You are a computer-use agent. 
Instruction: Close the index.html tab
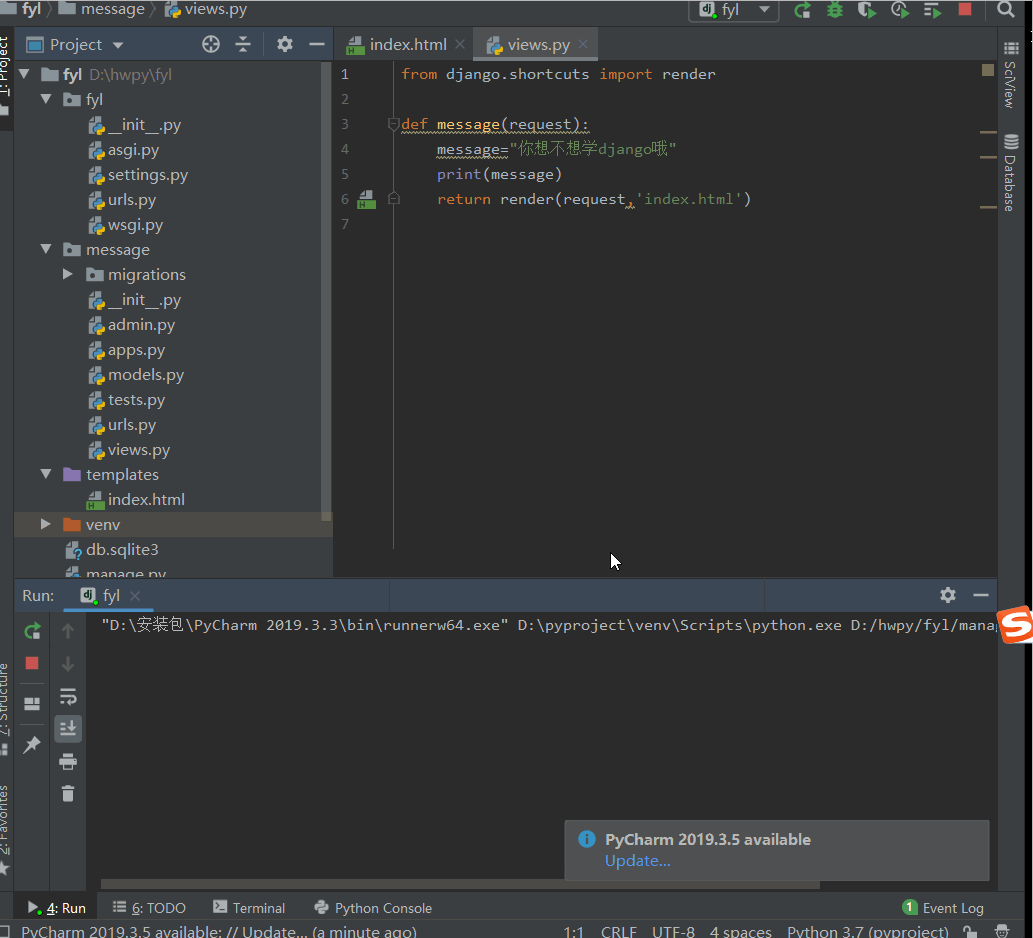460,44
